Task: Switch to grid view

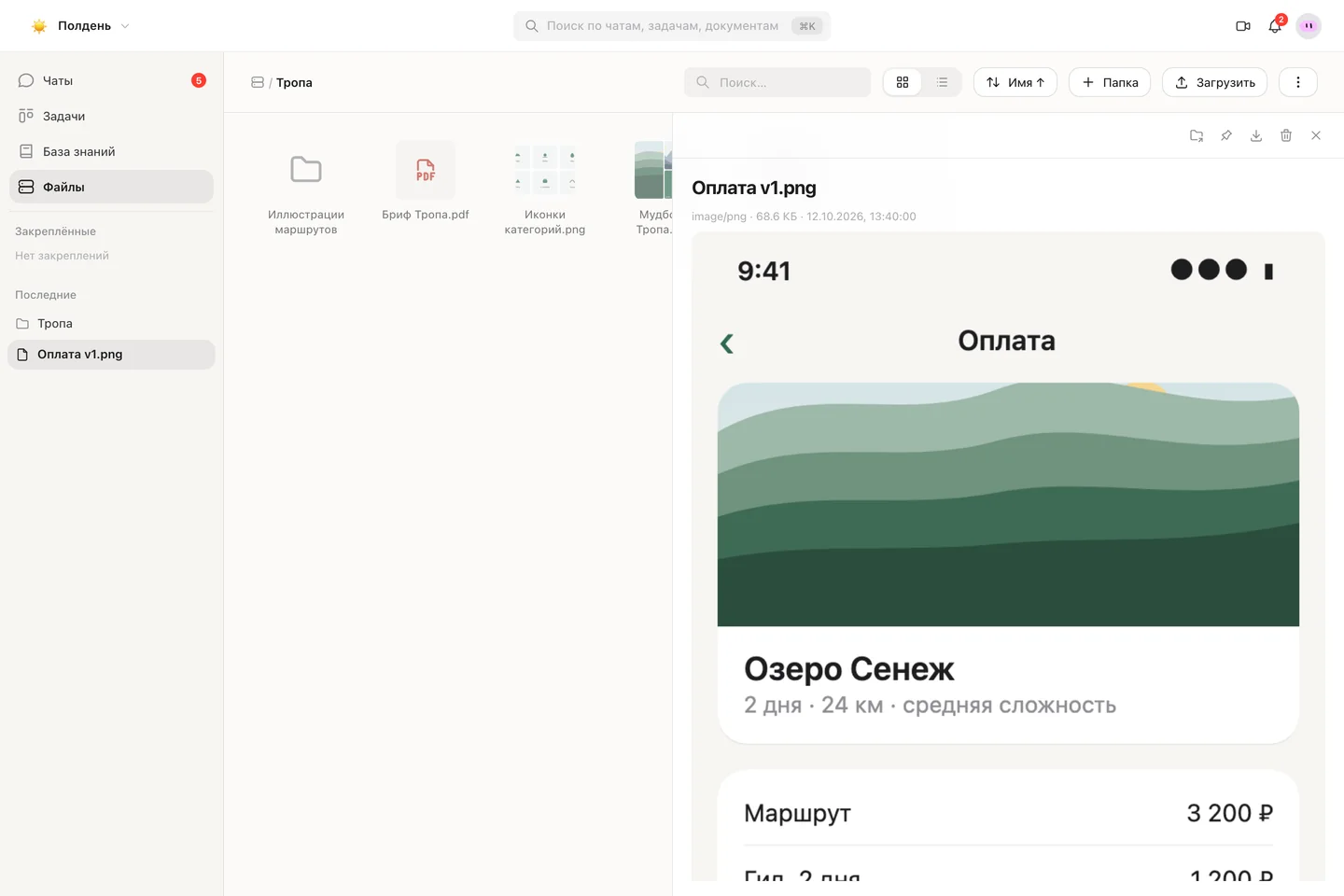Action: 903,82
